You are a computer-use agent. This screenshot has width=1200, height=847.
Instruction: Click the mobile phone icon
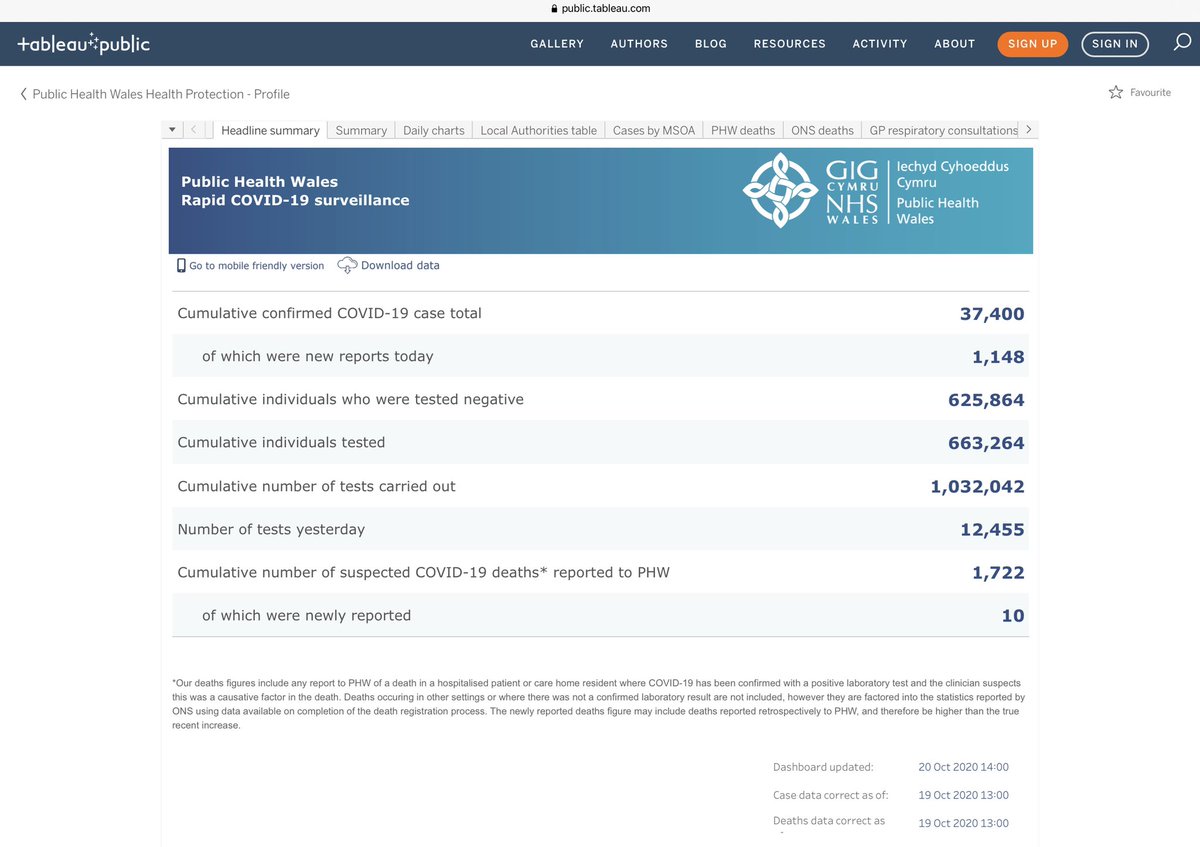pyautogui.click(x=181, y=265)
